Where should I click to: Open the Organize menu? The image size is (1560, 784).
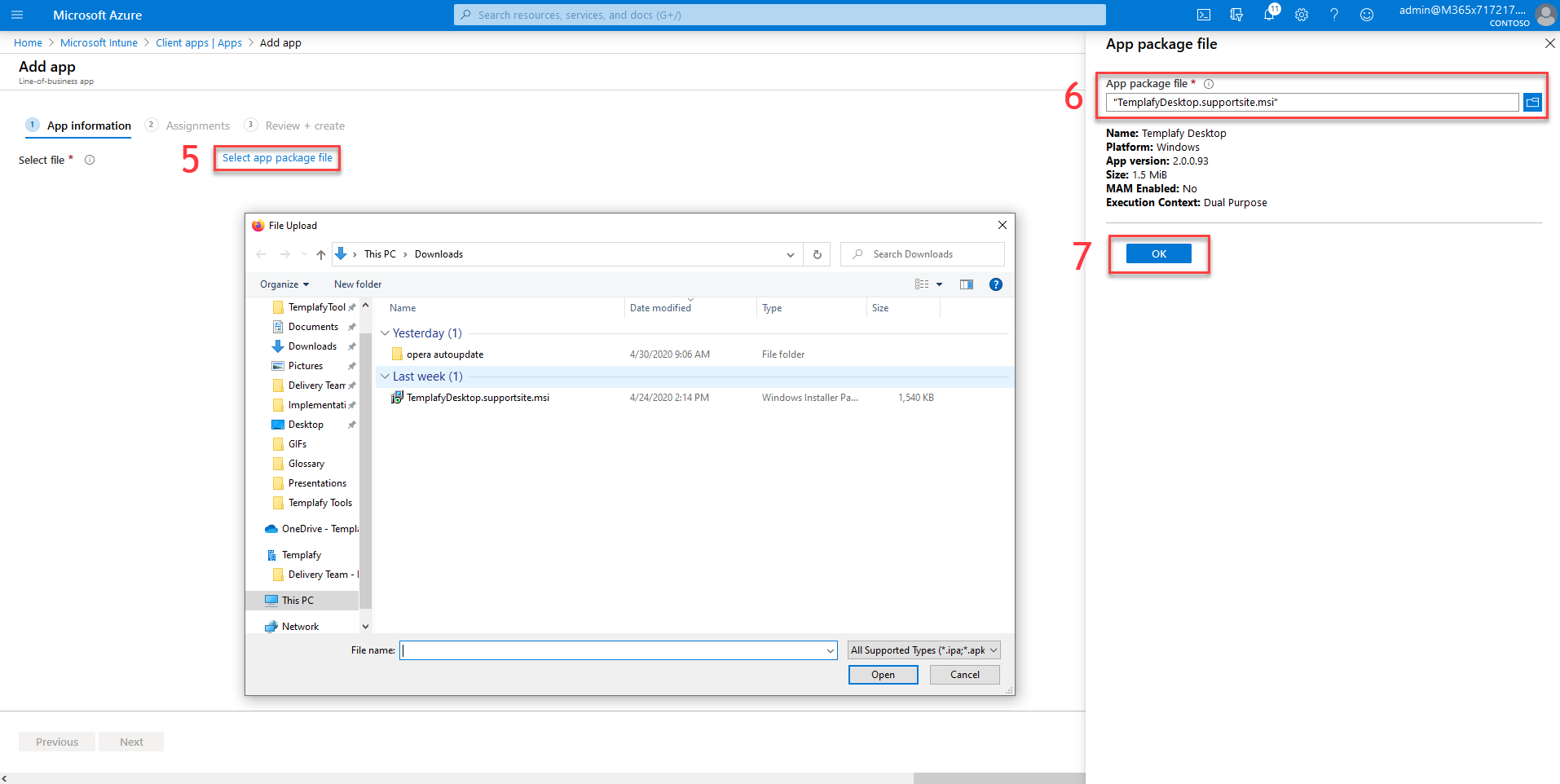coord(284,284)
